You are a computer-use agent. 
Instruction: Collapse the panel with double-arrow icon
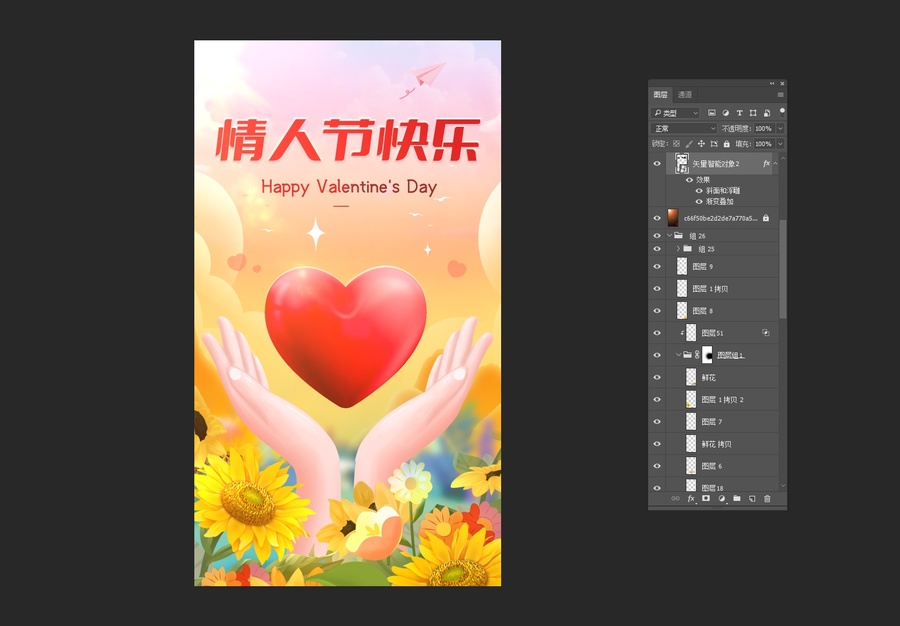click(x=772, y=84)
